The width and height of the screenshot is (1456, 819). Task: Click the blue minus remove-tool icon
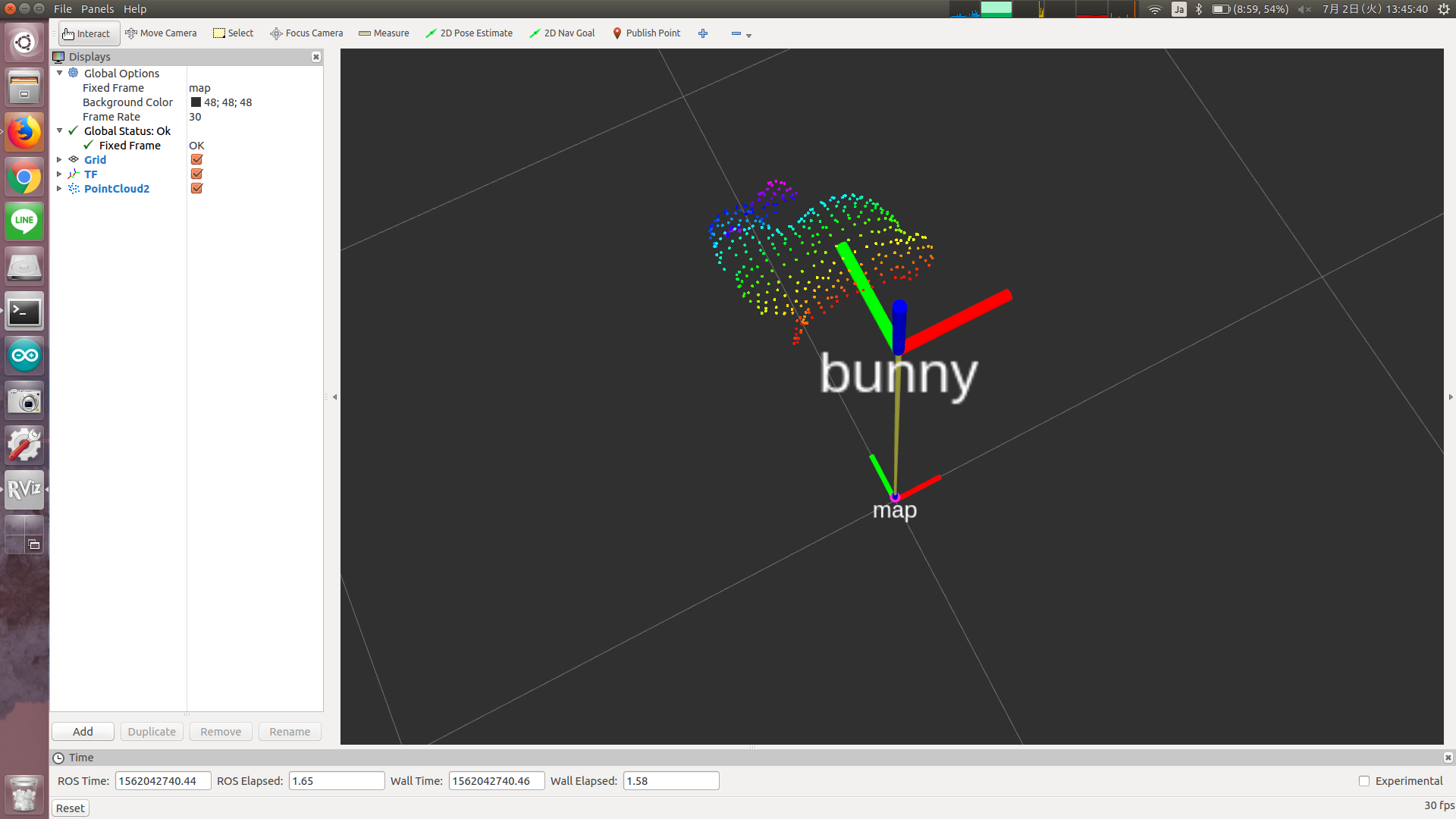point(736,33)
